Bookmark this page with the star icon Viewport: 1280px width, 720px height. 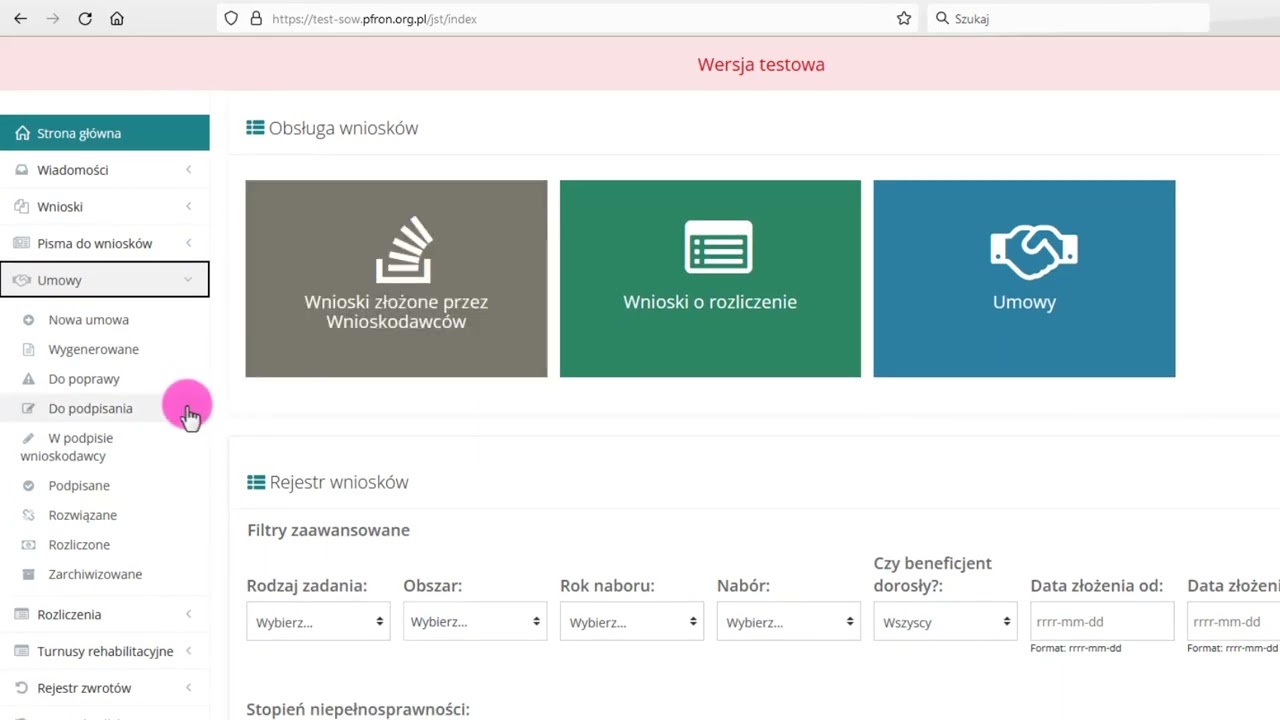pyautogui.click(x=904, y=19)
